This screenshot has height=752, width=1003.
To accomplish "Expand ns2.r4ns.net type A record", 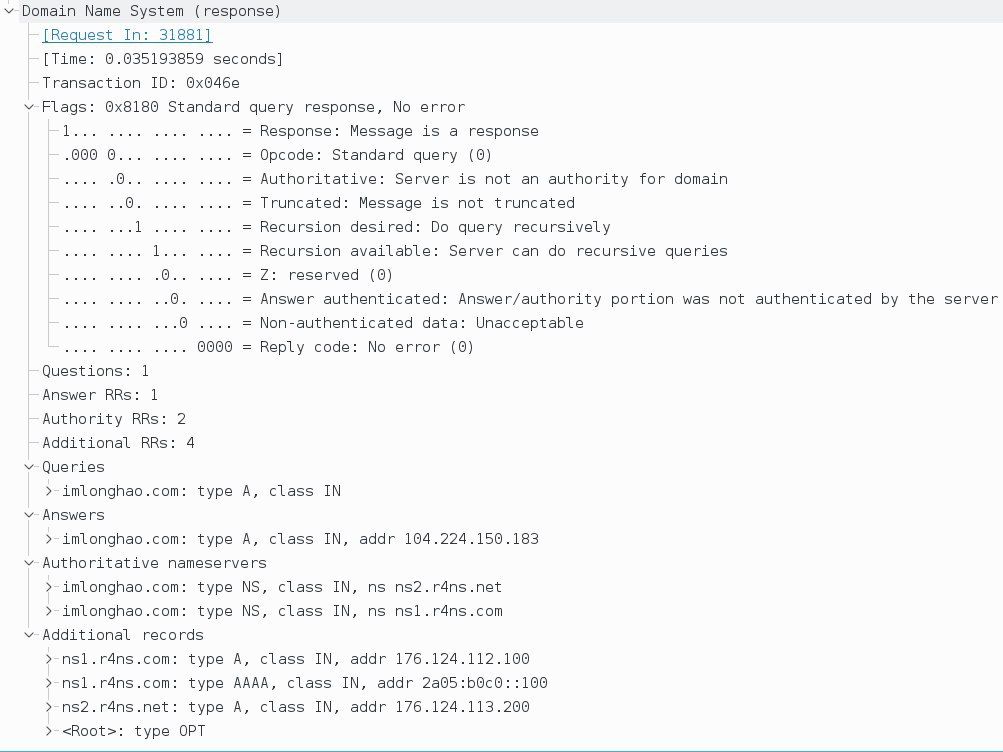I will [50, 707].
